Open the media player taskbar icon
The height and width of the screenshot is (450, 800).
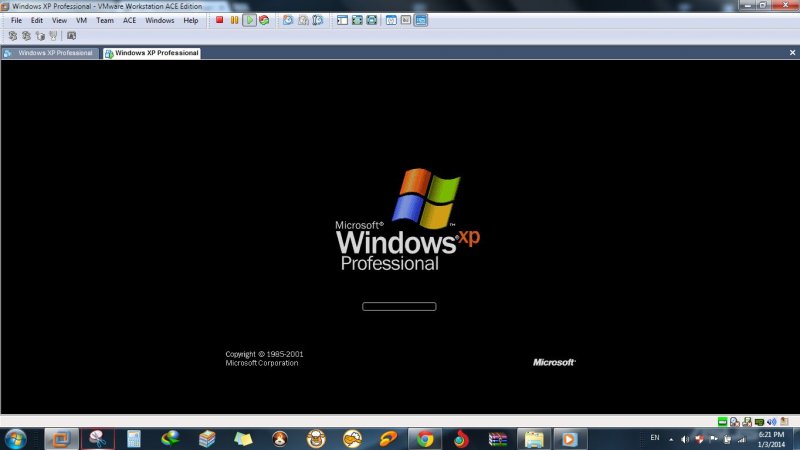[570, 439]
